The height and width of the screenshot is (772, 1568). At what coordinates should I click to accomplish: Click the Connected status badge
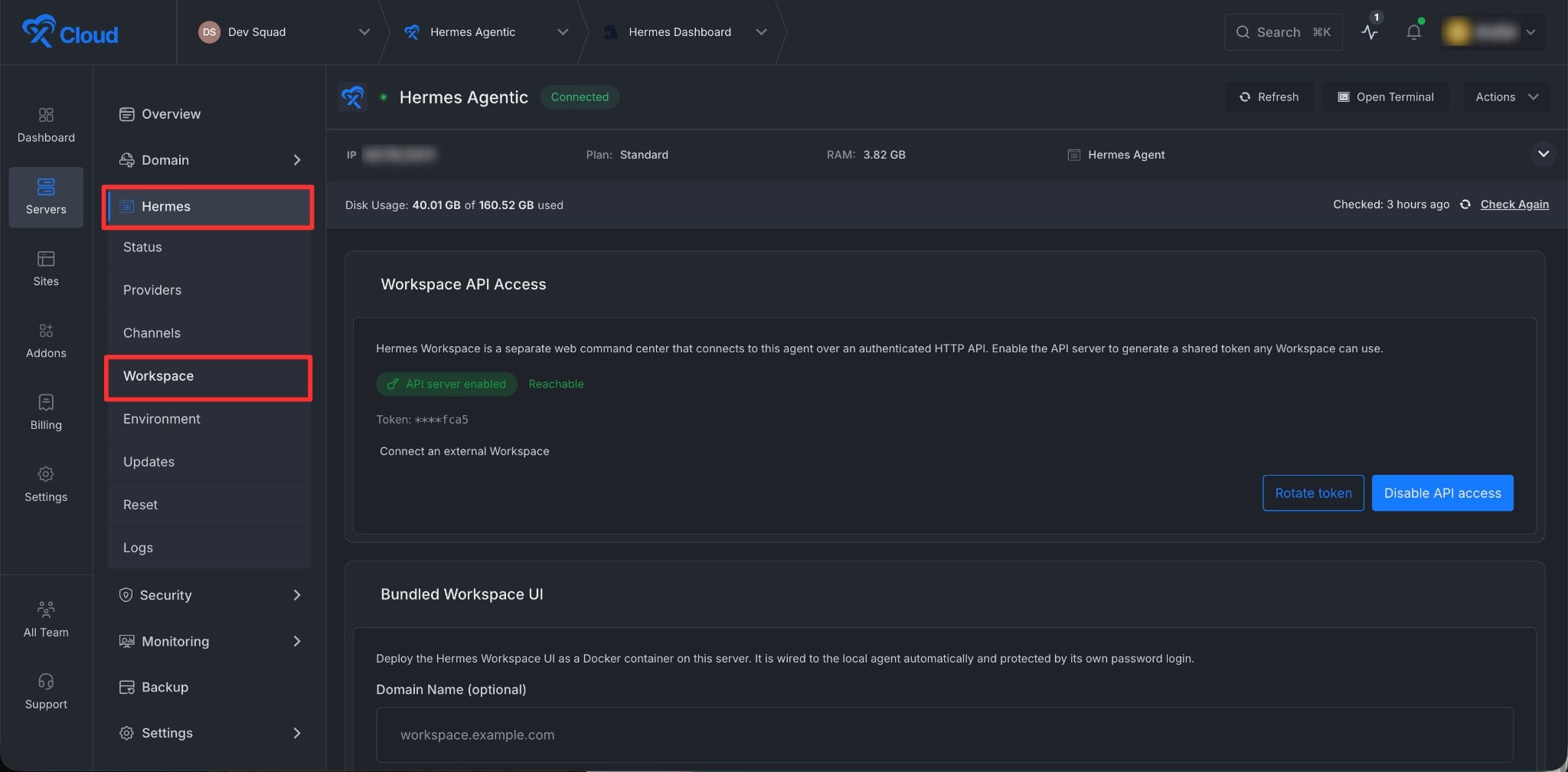pos(580,97)
